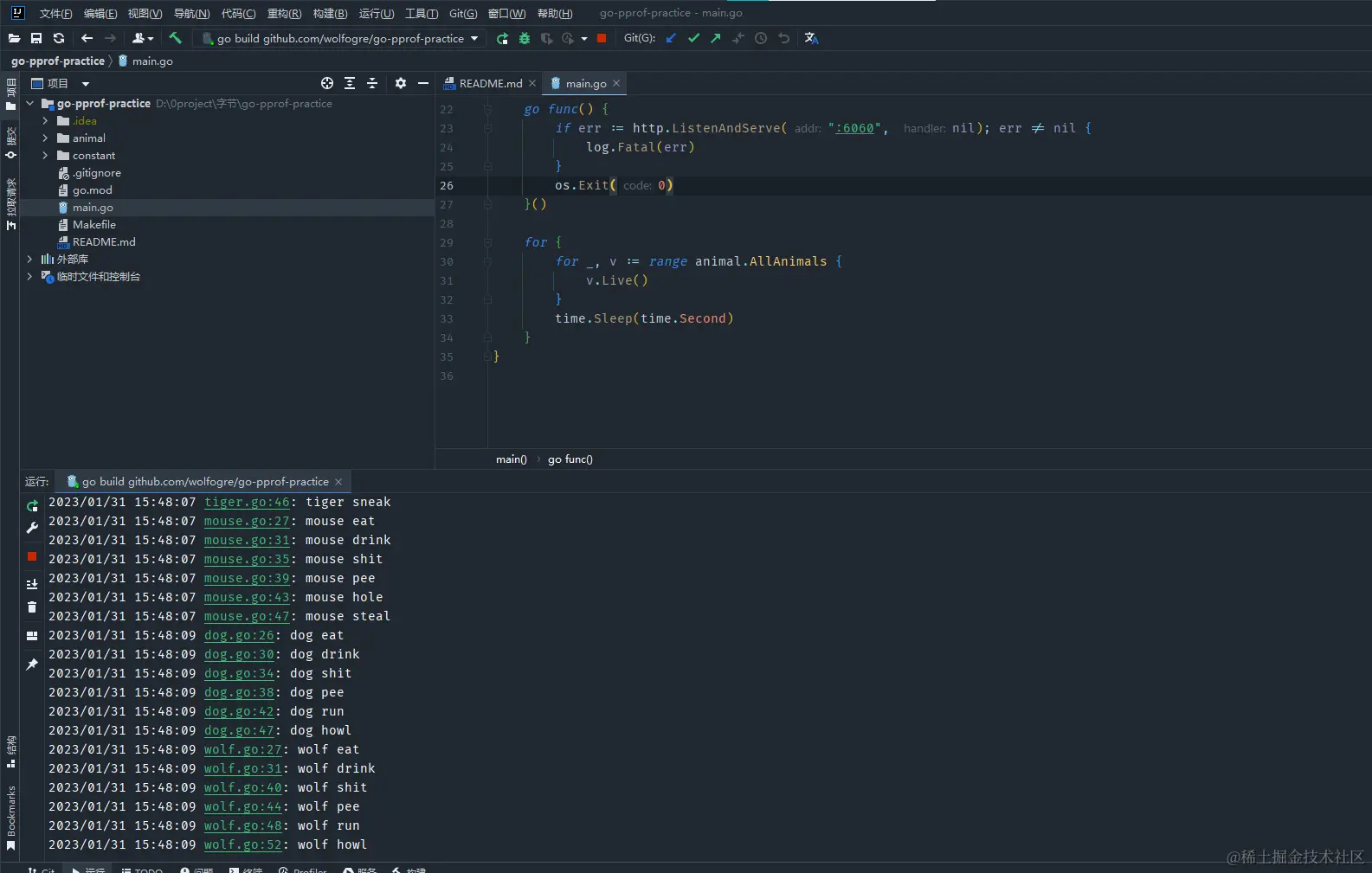Open the mouse.go:27 link in console
The width and height of the screenshot is (1372, 873).
(x=247, y=521)
